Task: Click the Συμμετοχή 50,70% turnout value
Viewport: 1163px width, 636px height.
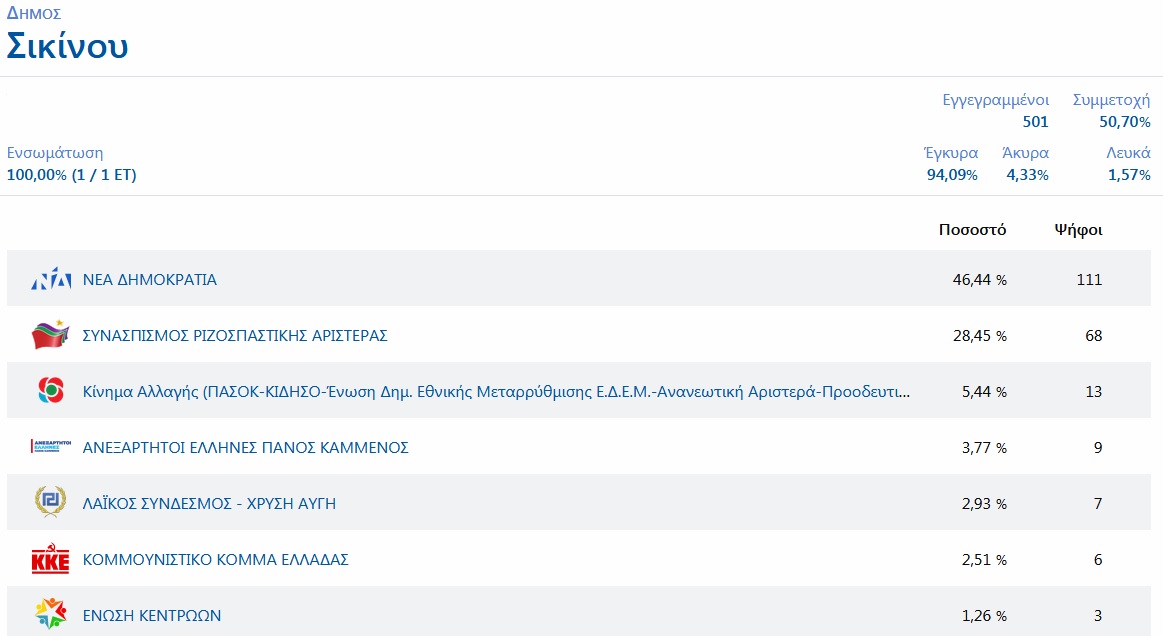Action: (x=1122, y=122)
